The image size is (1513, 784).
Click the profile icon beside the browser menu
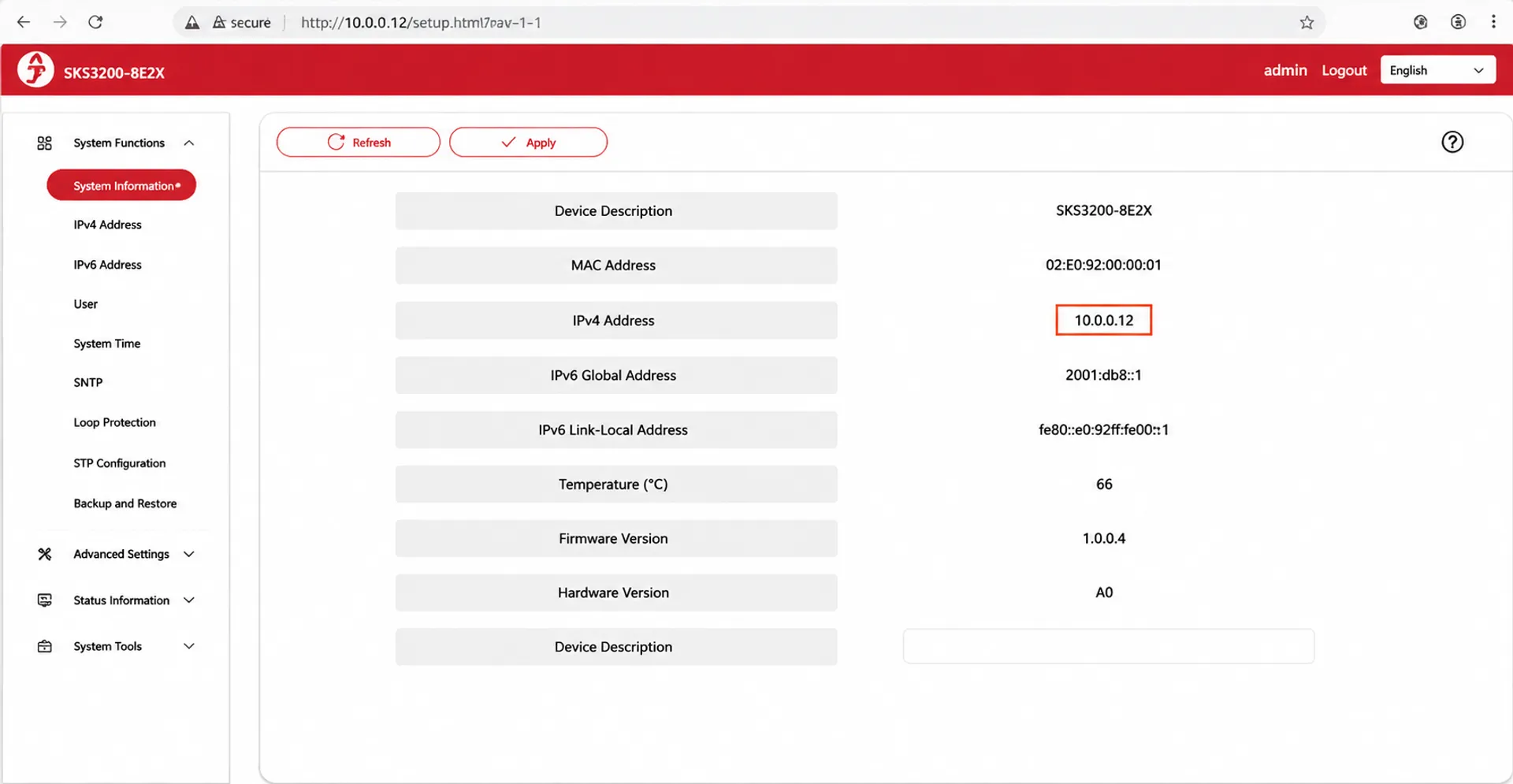(x=1458, y=22)
